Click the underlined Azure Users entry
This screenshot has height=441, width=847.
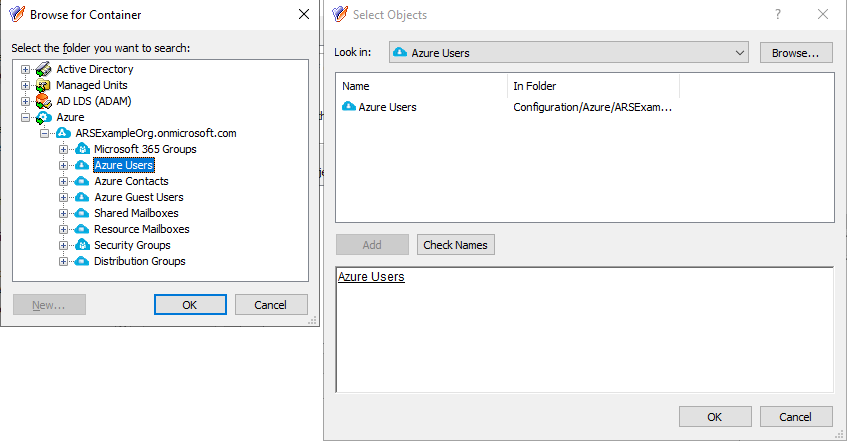pos(371,277)
